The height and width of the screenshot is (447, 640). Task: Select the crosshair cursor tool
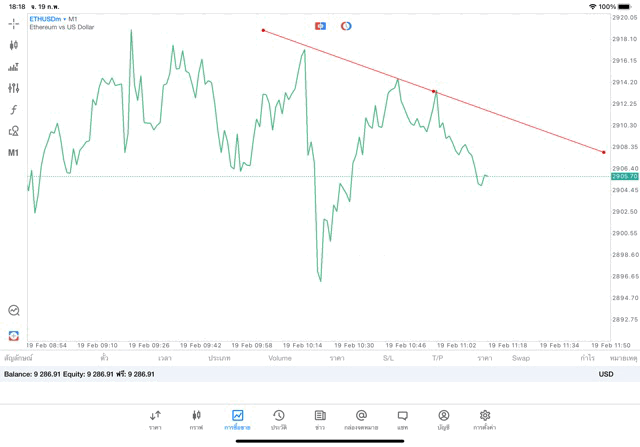[14, 23]
